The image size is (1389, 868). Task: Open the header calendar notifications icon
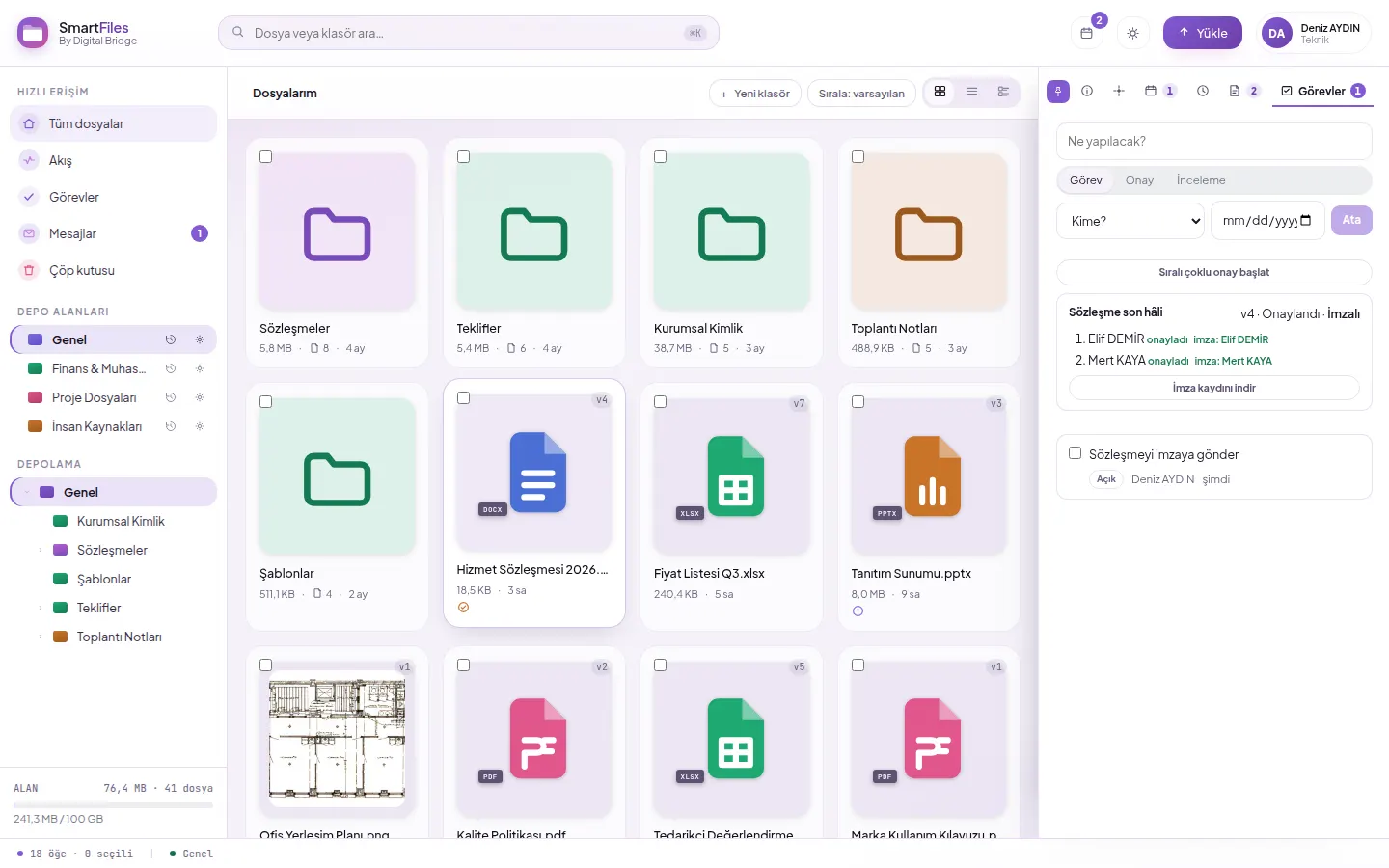1087,33
